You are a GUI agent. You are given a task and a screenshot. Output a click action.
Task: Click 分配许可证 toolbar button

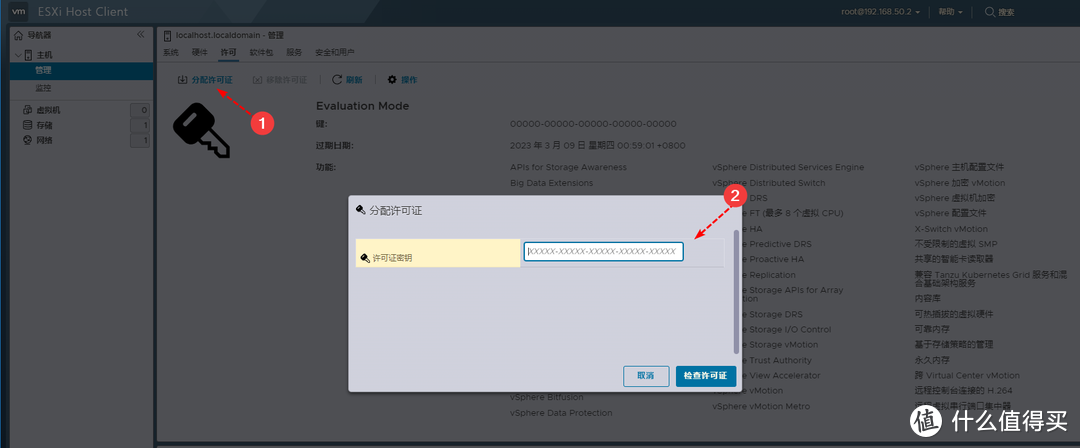205,80
